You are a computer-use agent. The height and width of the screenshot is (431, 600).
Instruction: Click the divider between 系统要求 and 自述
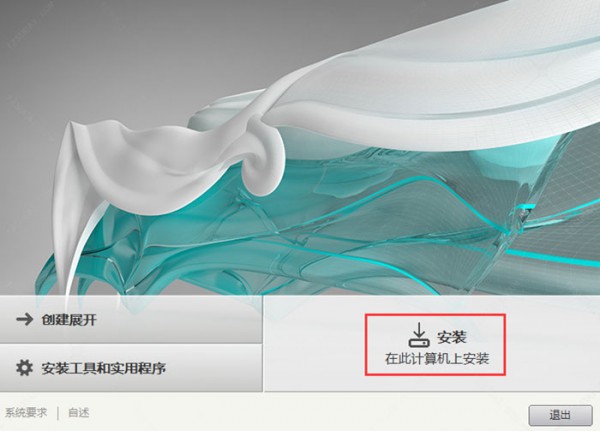58,413
